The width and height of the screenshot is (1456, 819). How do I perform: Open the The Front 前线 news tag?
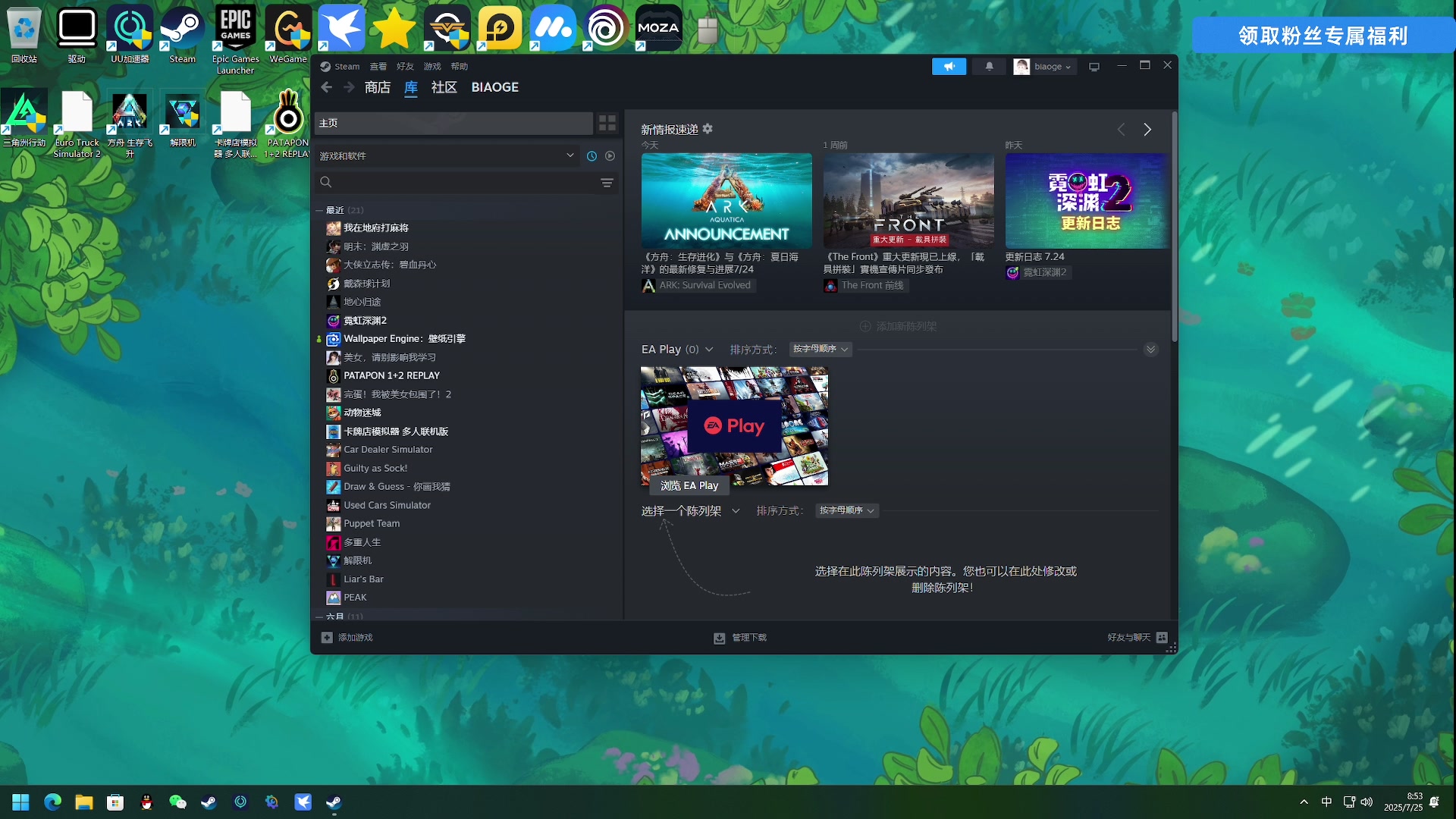point(865,285)
